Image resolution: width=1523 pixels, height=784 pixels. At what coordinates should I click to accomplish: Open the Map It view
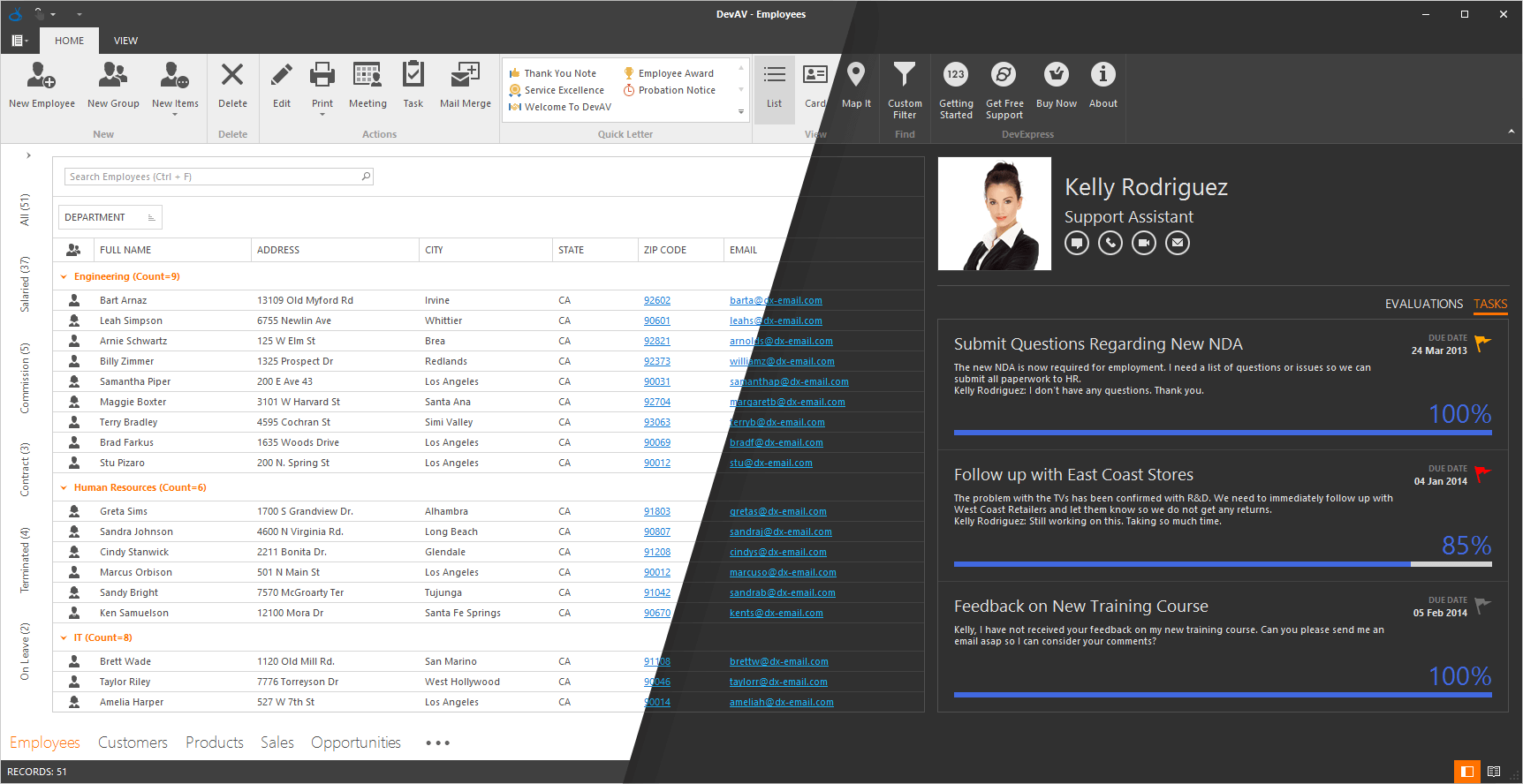(x=855, y=85)
